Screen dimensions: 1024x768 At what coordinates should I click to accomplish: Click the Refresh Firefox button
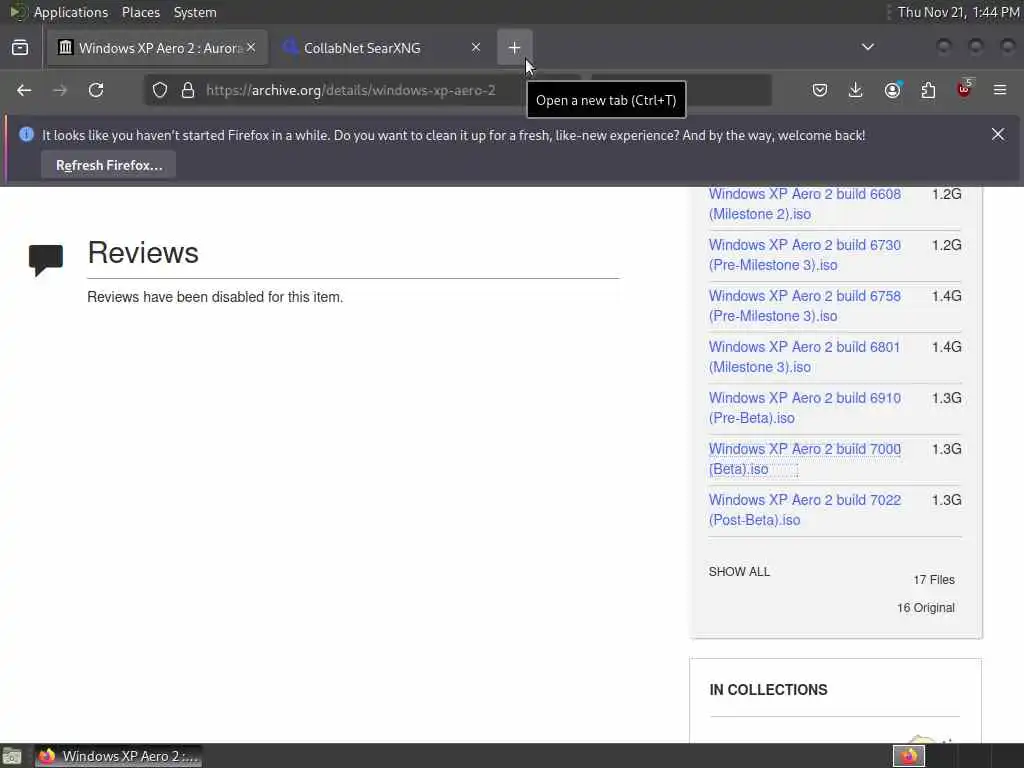[109, 165]
